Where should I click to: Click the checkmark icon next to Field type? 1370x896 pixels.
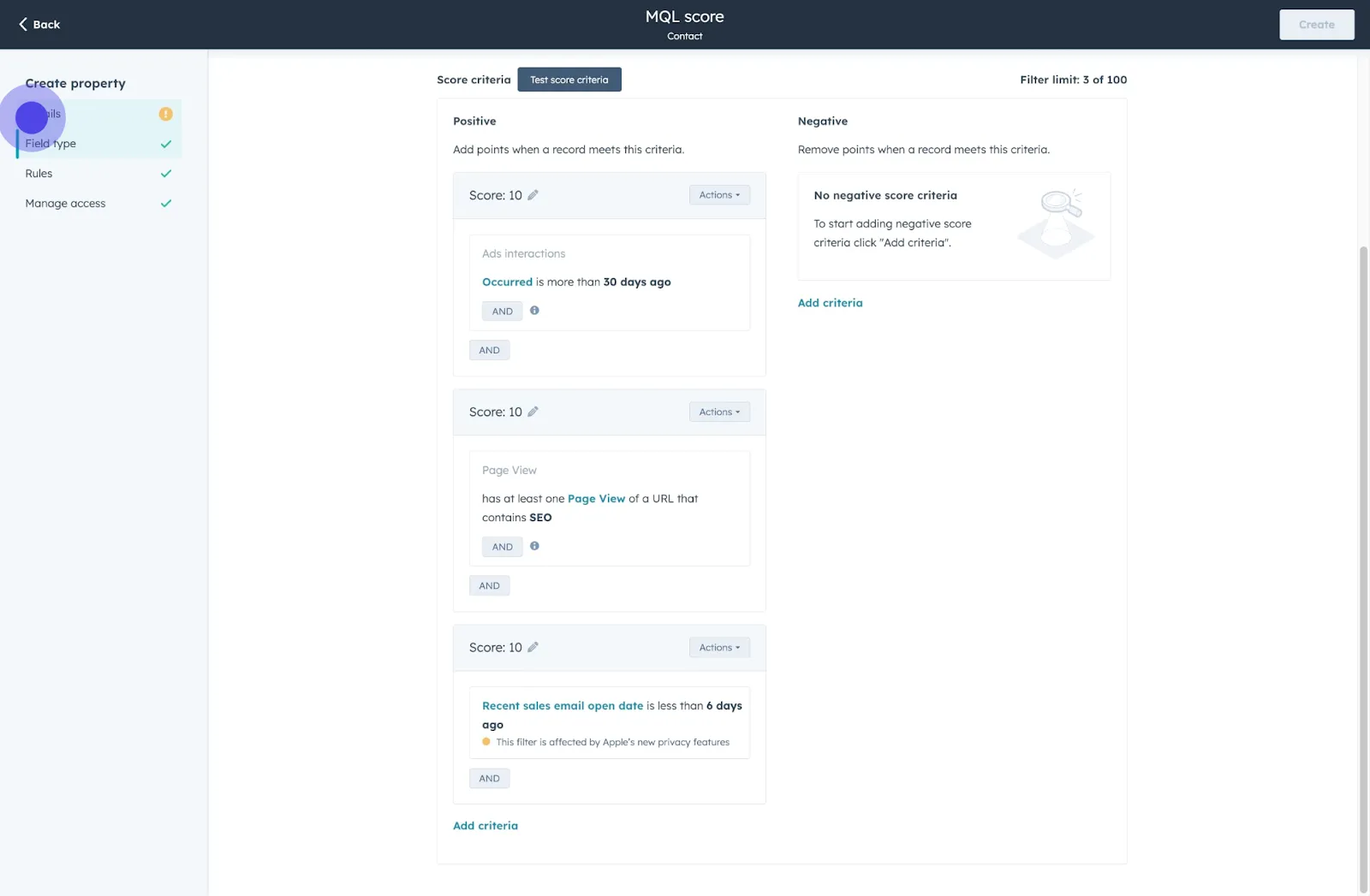point(166,144)
